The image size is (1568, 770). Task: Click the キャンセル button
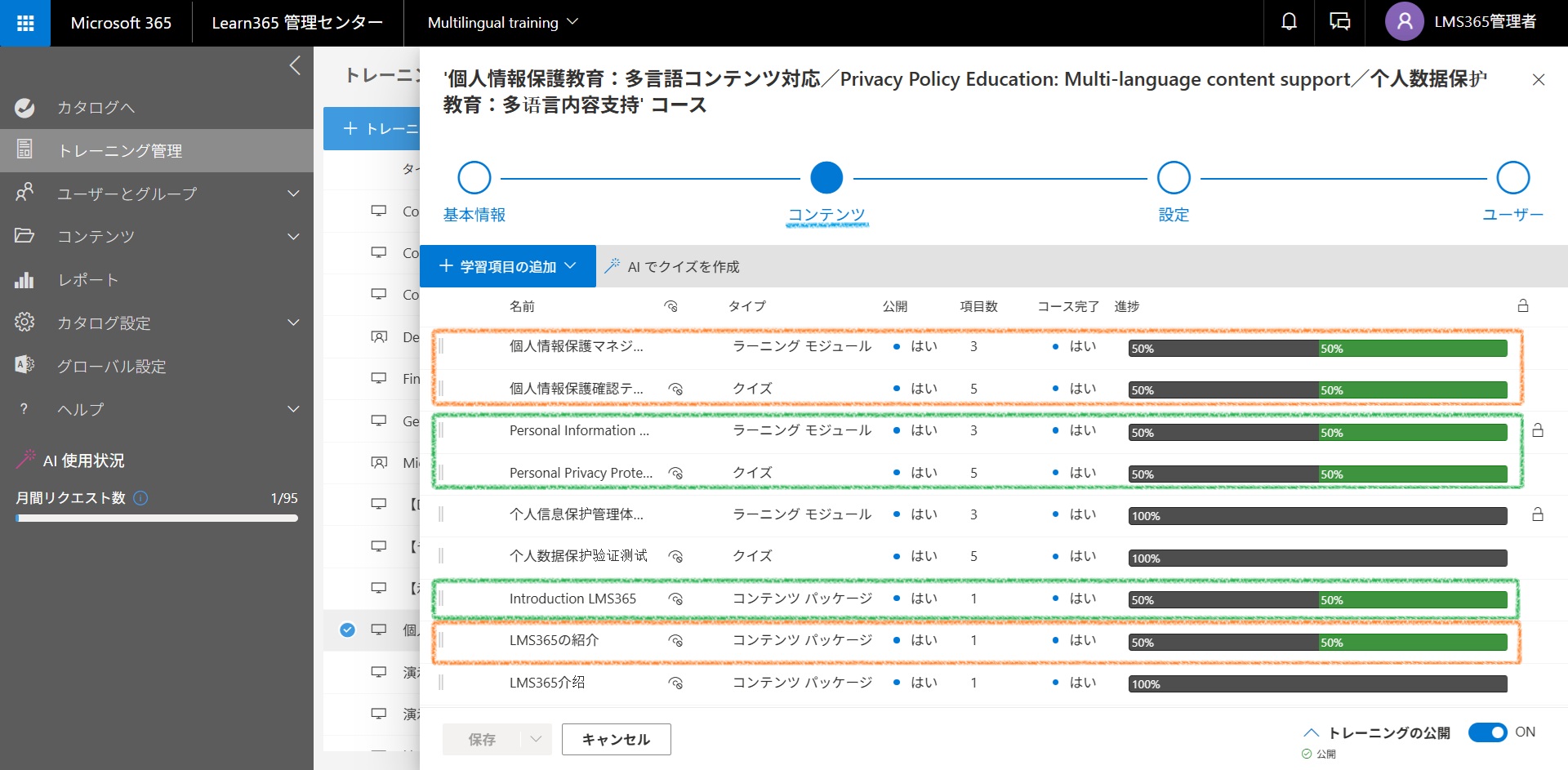[x=617, y=739]
